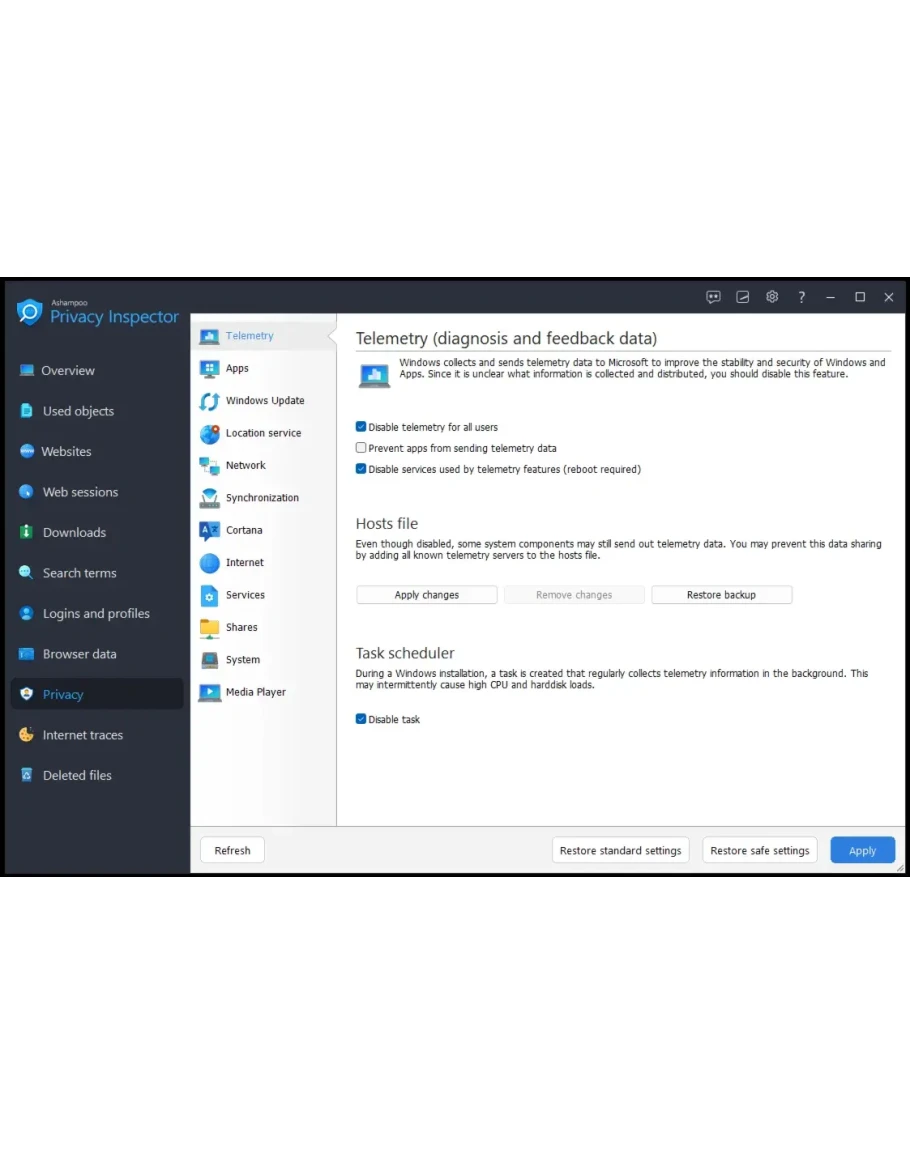The height and width of the screenshot is (1155, 910).
Task: Go to Browser data in sidebar
Action: pos(79,654)
